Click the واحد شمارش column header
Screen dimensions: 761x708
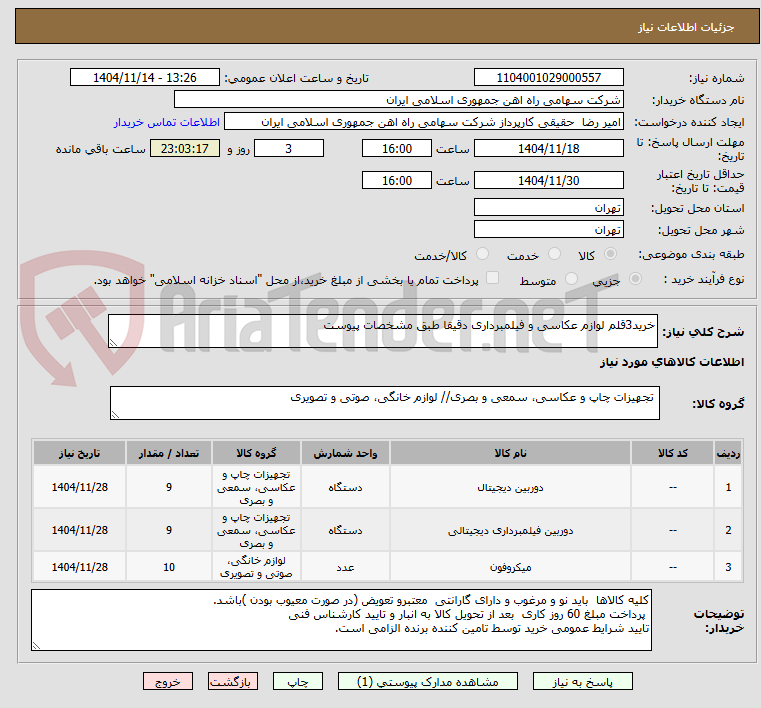(x=345, y=453)
